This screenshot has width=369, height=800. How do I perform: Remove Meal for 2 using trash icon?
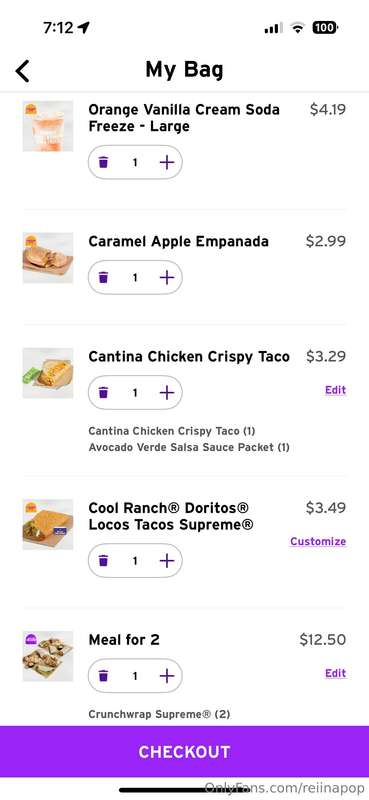(x=104, y=676)
